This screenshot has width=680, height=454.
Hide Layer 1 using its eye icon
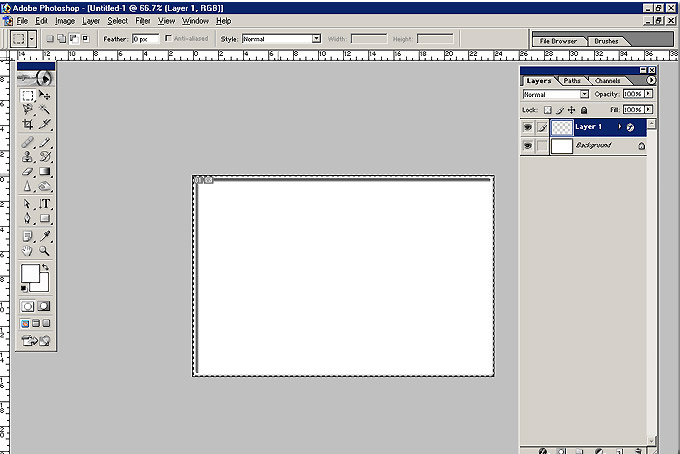(x=527, y=128)
